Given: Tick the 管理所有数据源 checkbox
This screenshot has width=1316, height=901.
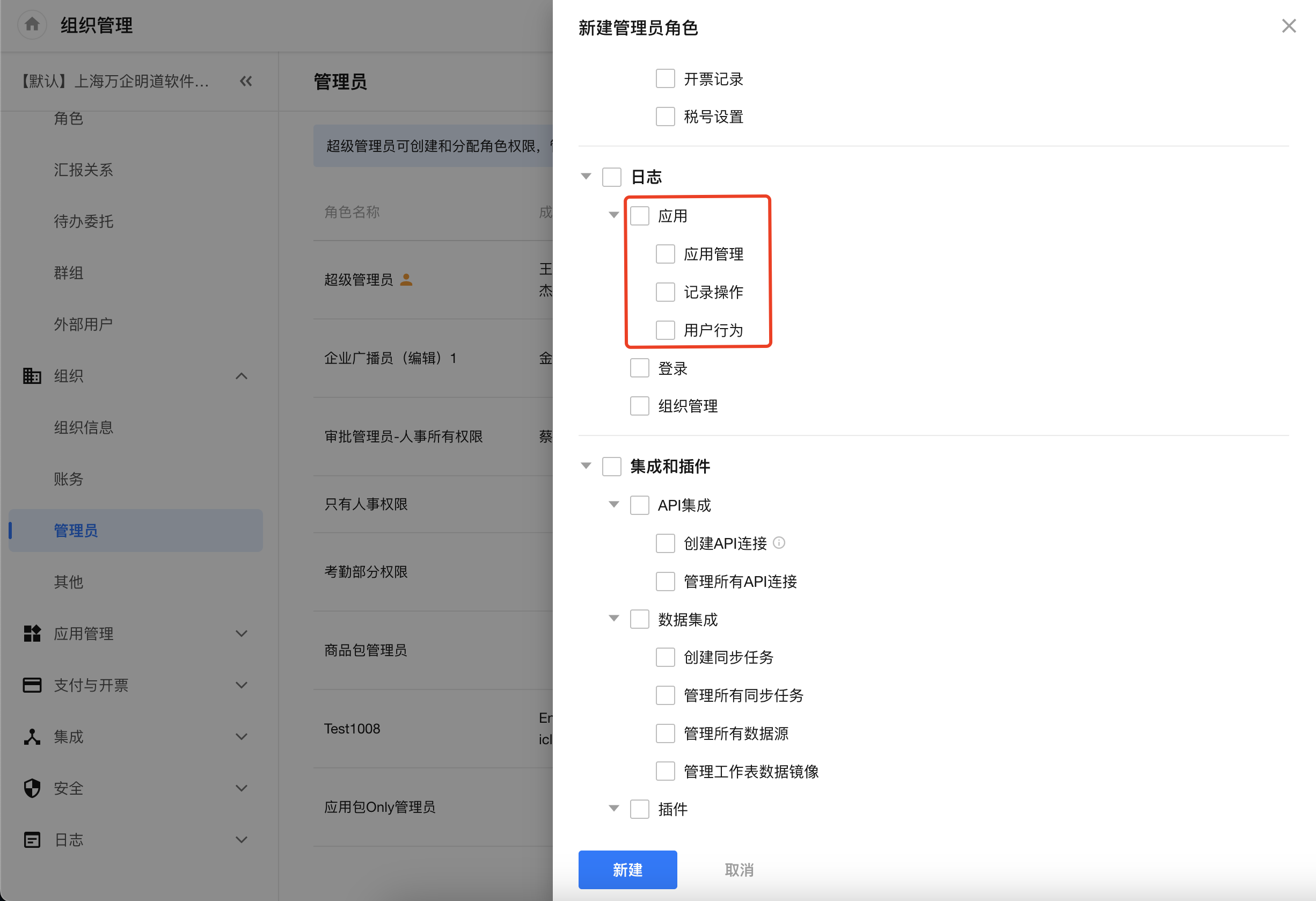Looking at the screenshot, I should pos(666,733).
